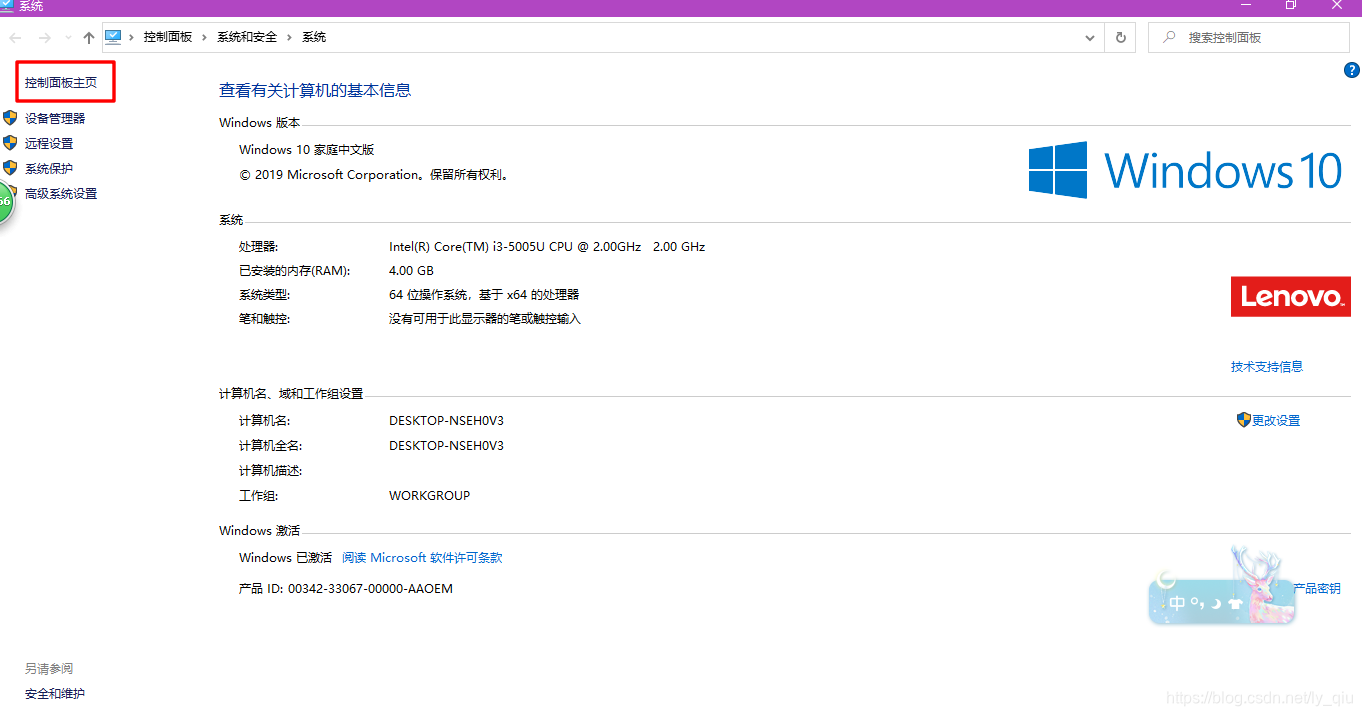The width and height of the screenshot is (1362, 716).
Task: Click the 处理器: label
Action: point(259,246)
